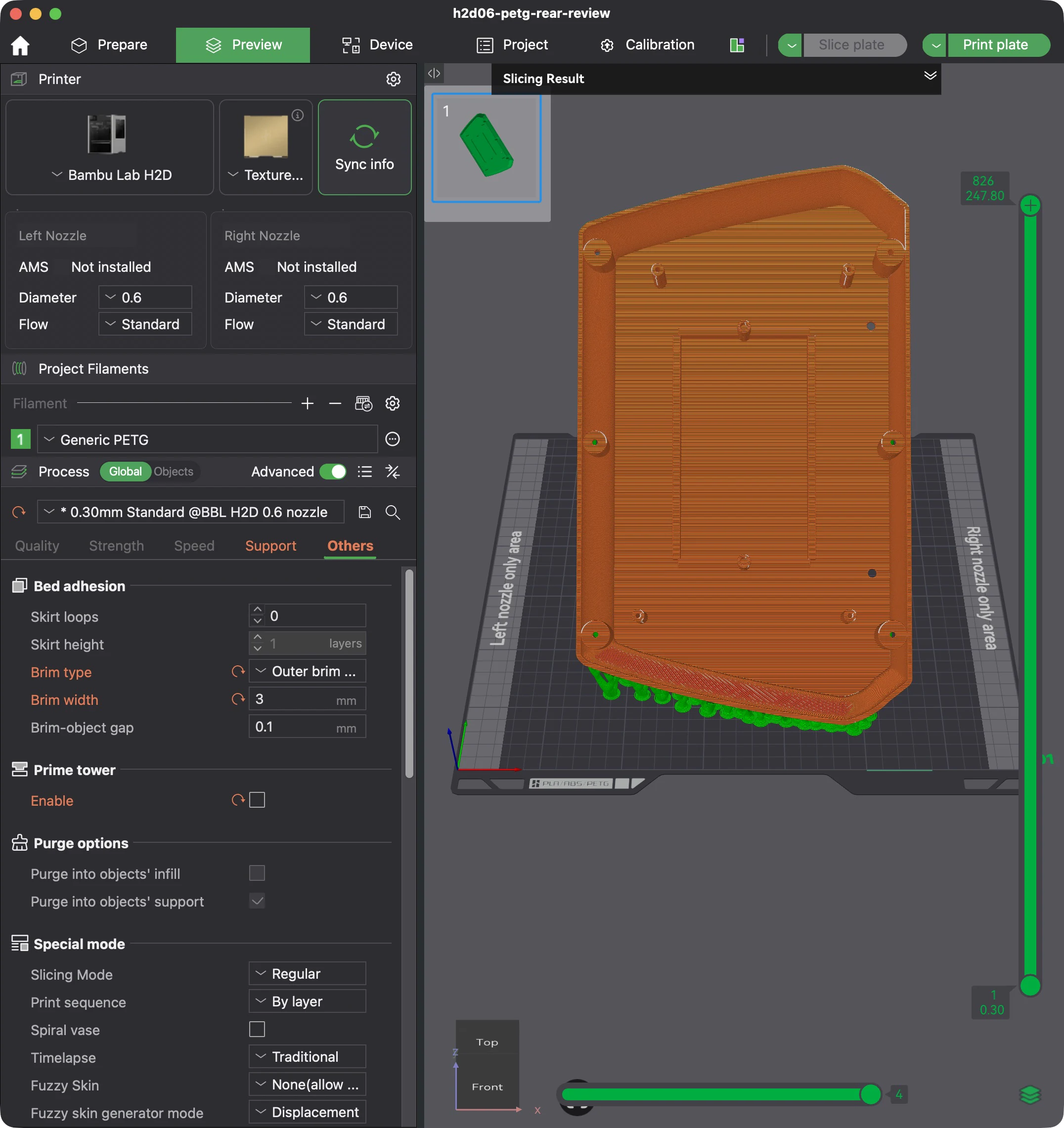Open Generic PETG filament options ellipsis icon

tap(393, 439)
